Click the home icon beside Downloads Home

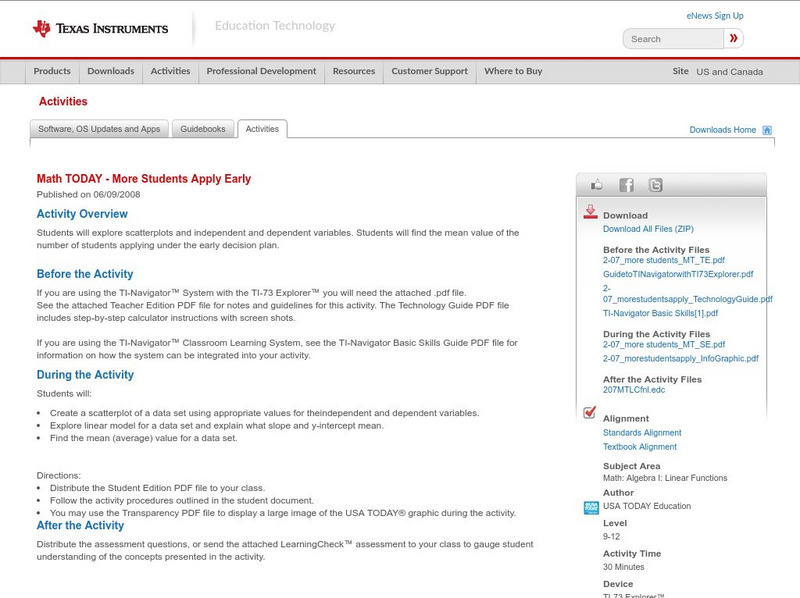(x=767, y=130)
